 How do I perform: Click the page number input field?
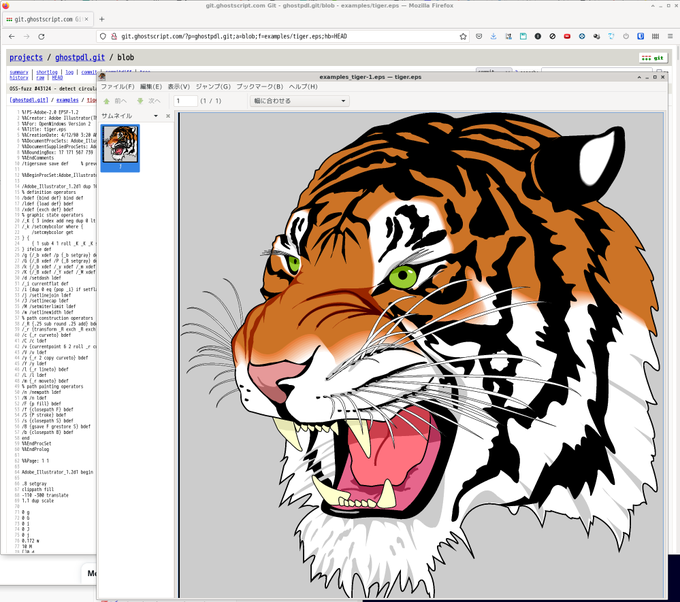185,101
